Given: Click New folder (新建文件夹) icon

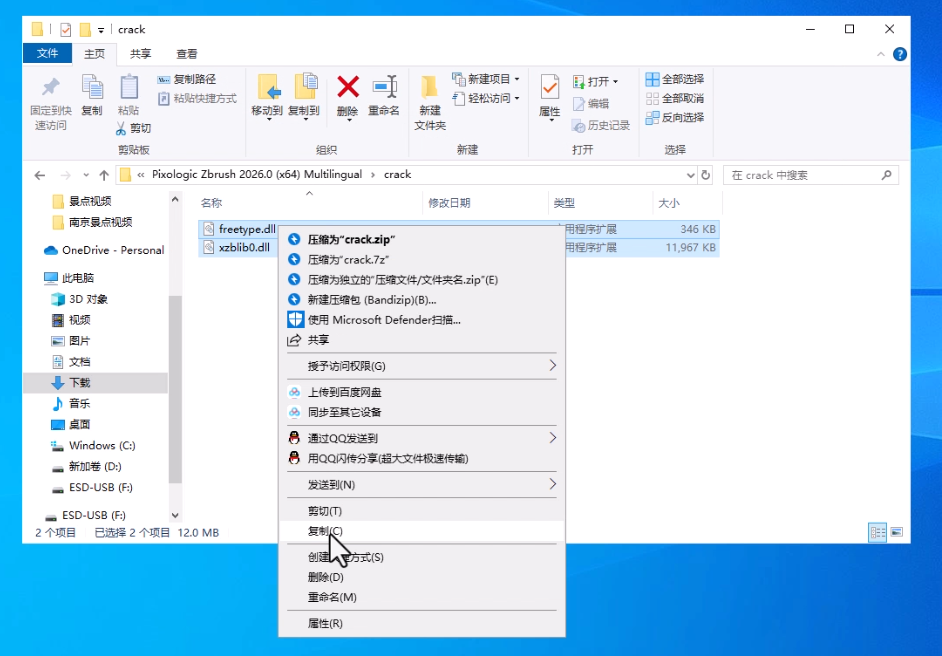Looking at the screenshot, I should click(x=430, y=88).
